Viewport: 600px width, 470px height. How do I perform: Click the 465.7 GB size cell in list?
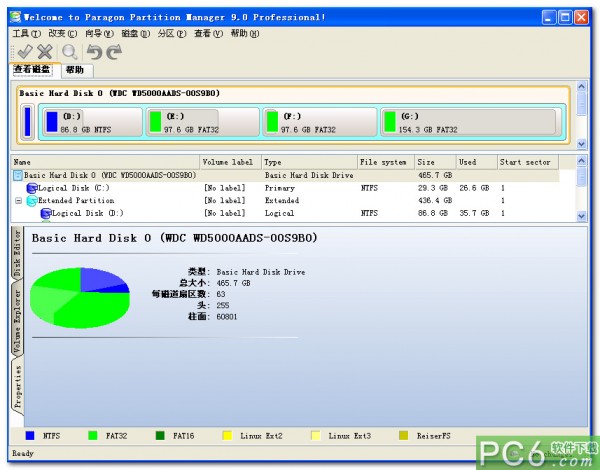point(435,175)
